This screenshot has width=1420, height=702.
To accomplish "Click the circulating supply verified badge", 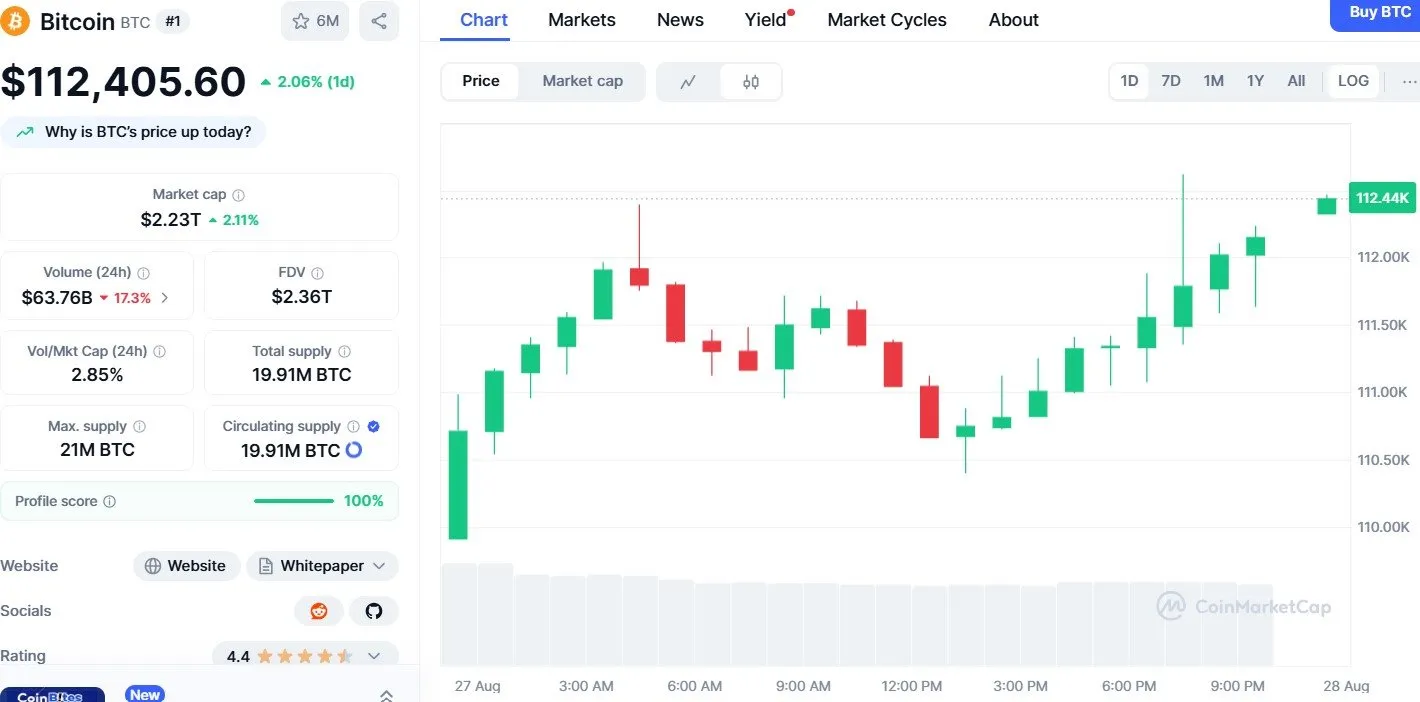I will (374, 426).
